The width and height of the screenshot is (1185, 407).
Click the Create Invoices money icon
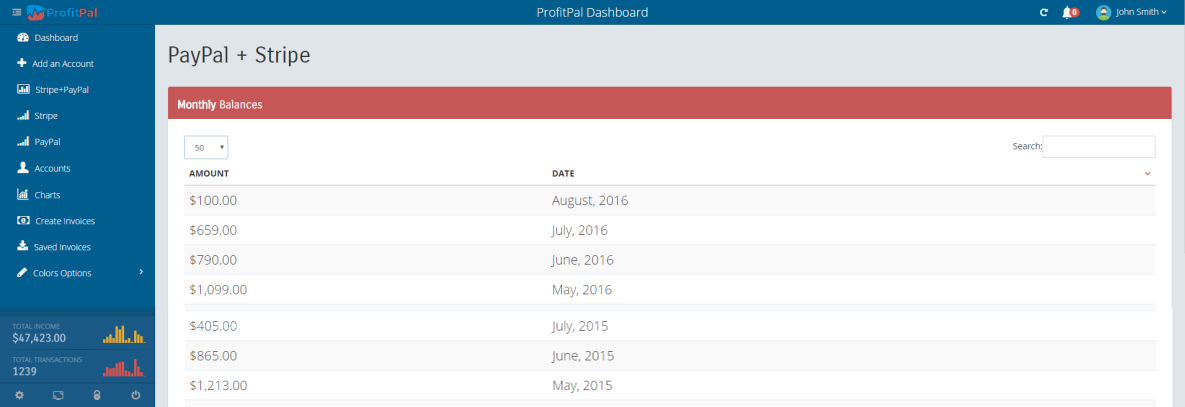(x=23, y=220)
